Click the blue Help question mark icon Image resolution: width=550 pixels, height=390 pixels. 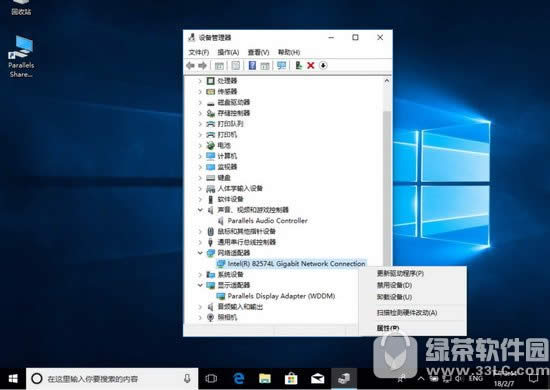(252, 65)
